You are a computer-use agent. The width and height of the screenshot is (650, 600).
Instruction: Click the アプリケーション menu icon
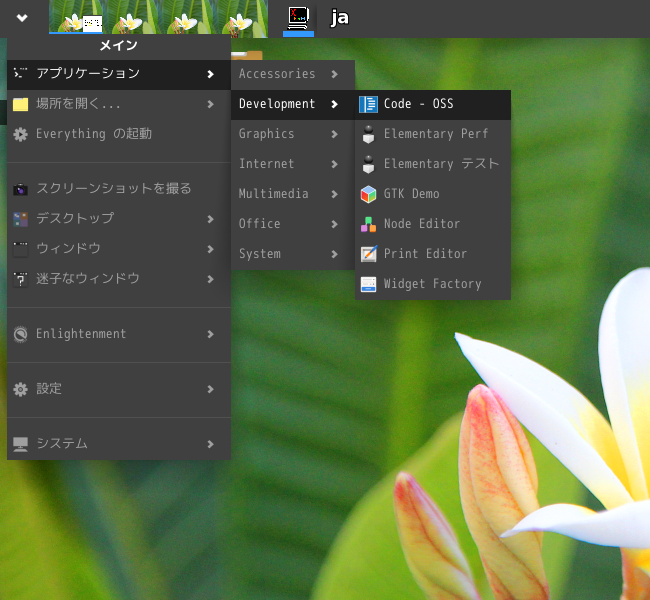coord(20,73)
